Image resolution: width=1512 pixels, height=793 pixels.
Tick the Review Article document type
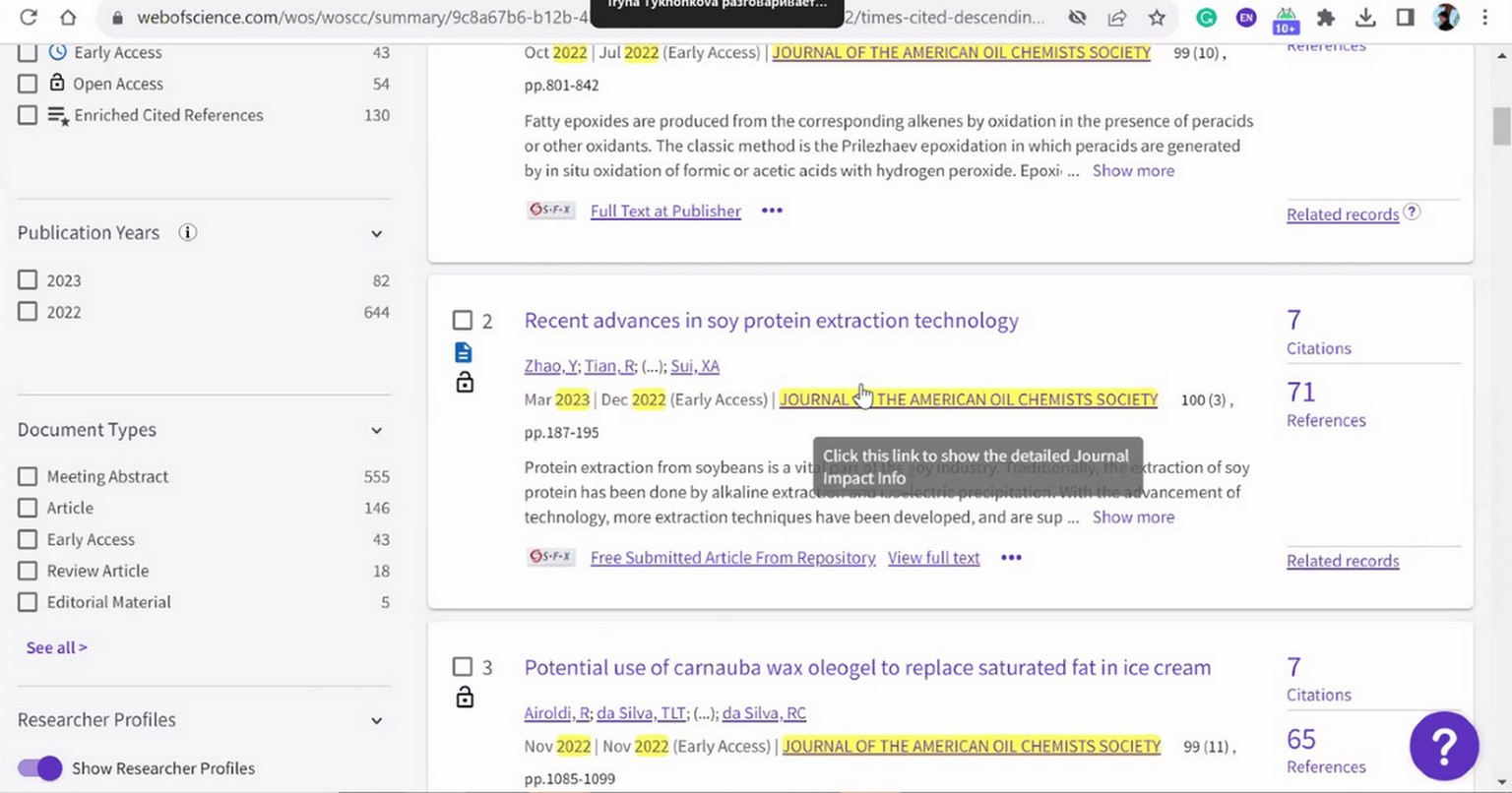click(x=28, y=571)
